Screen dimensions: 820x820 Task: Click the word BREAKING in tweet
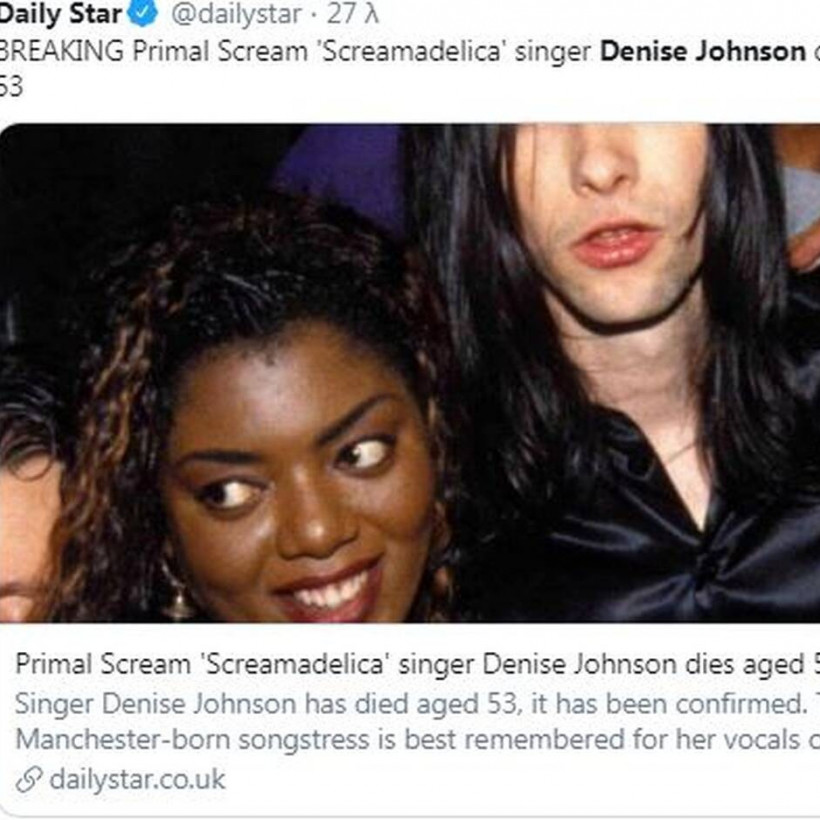(62, 51)
